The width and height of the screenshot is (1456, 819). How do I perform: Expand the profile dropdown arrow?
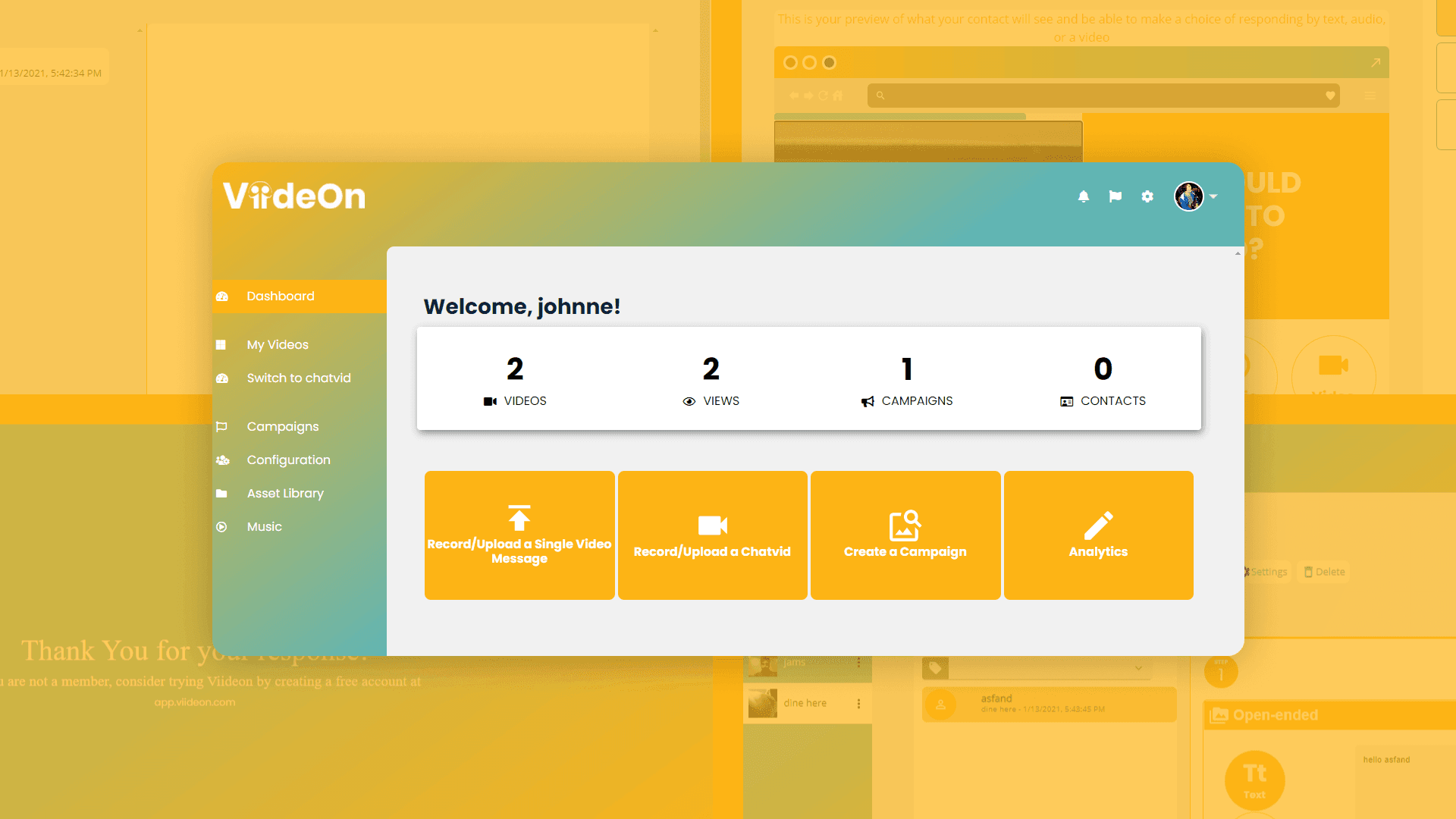point(1214,196)
